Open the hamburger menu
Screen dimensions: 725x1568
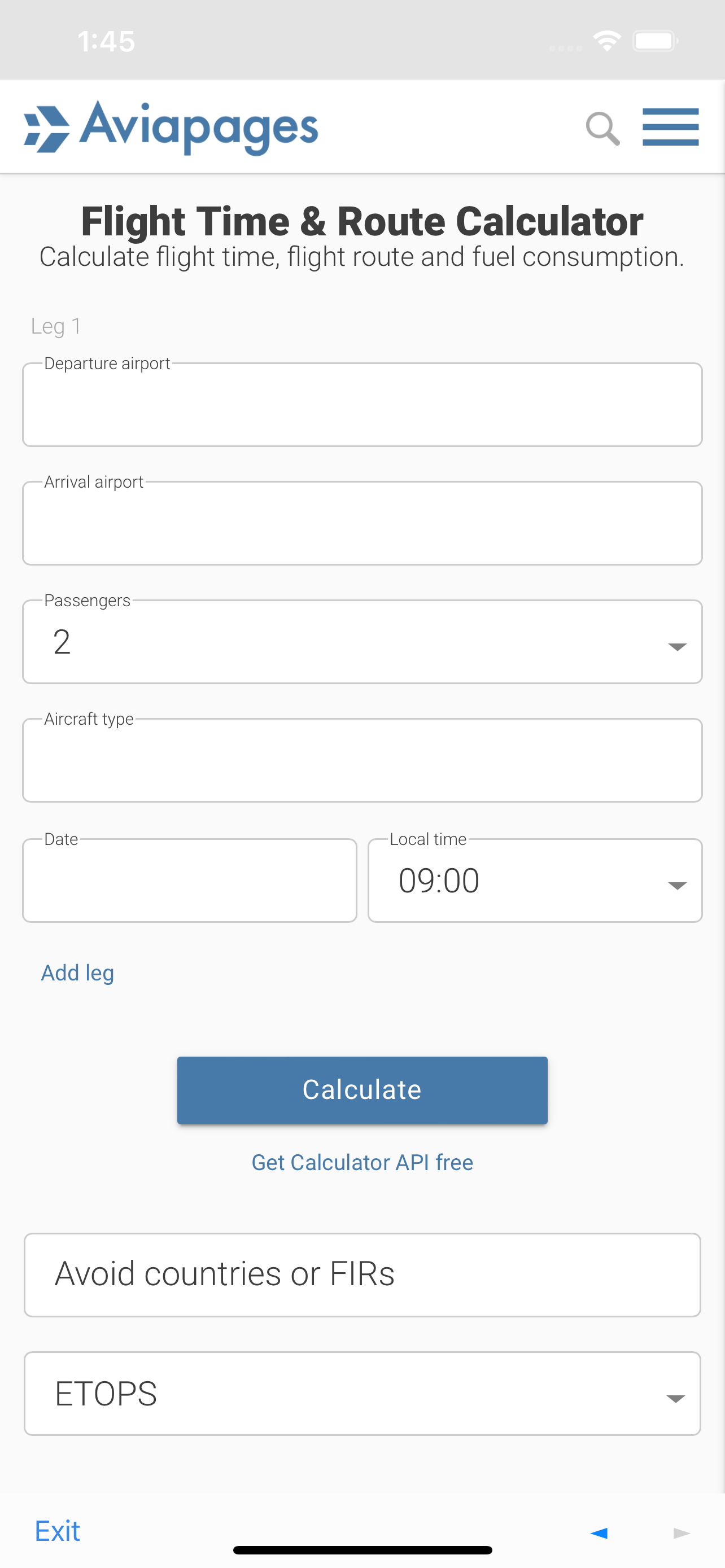(x=670, y=127)
